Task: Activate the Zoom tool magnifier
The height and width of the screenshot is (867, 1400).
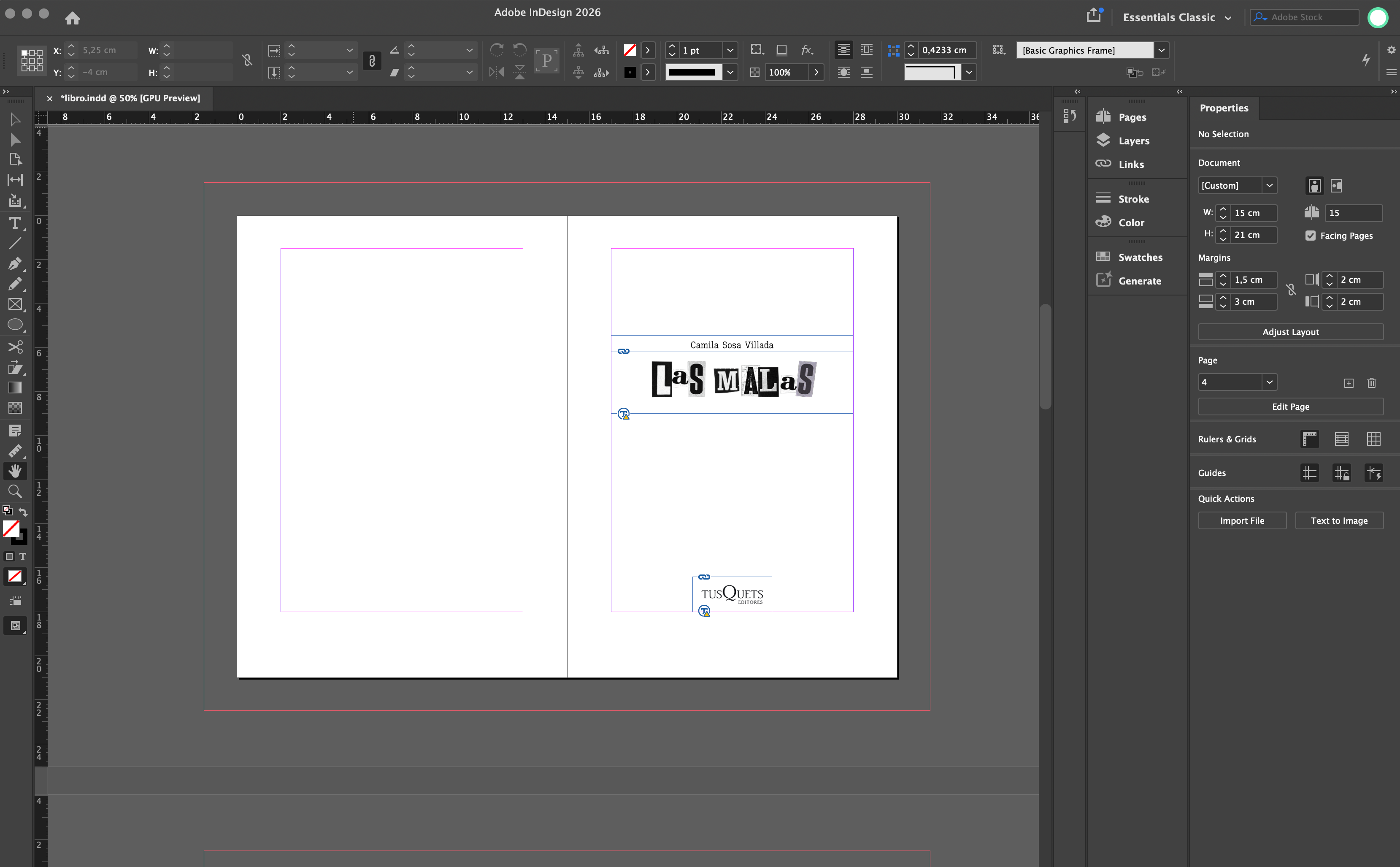Action: click(15, 491)
